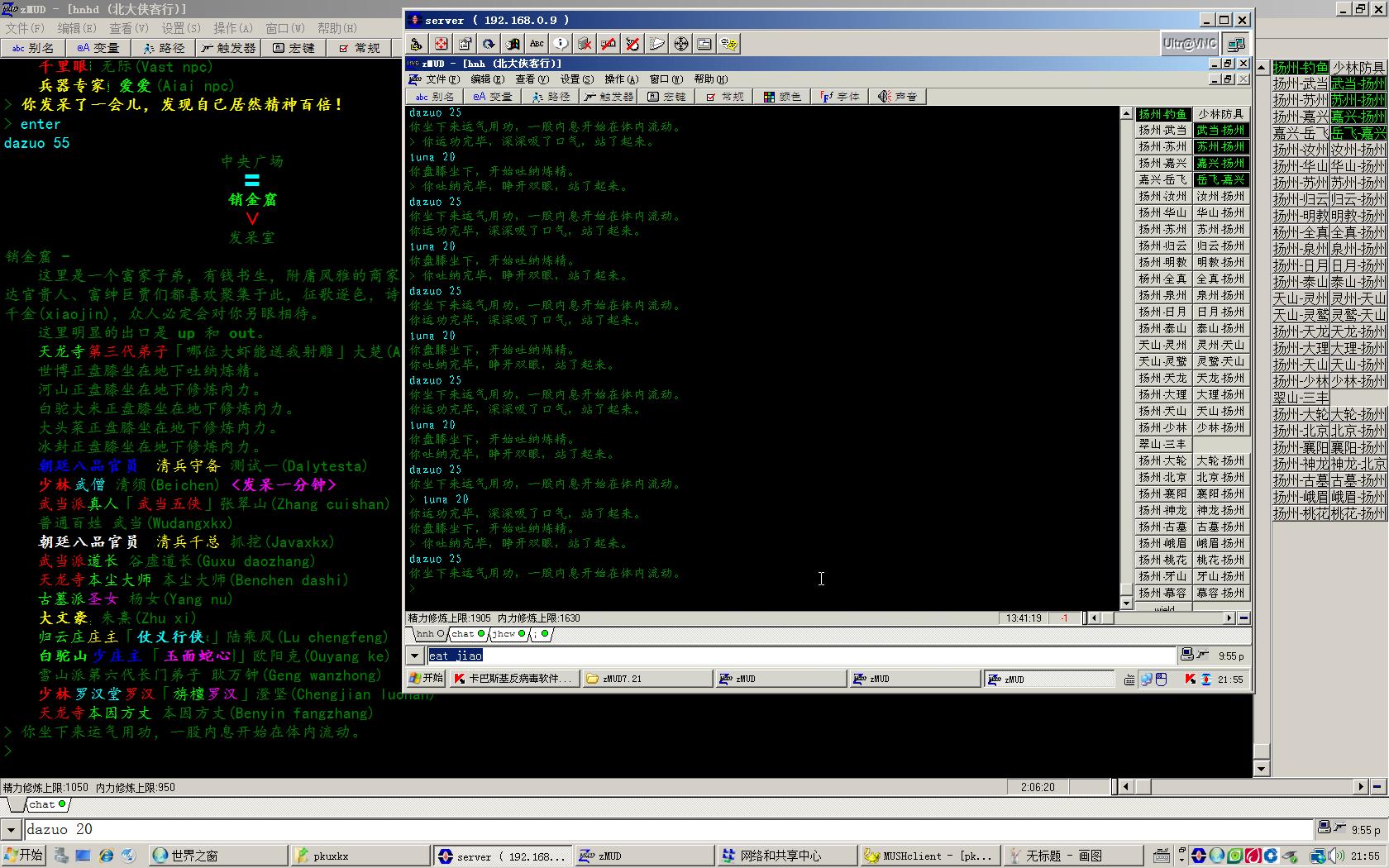
Task: Click the VNC file transfer icon
Action: click(x=656, y=44)
